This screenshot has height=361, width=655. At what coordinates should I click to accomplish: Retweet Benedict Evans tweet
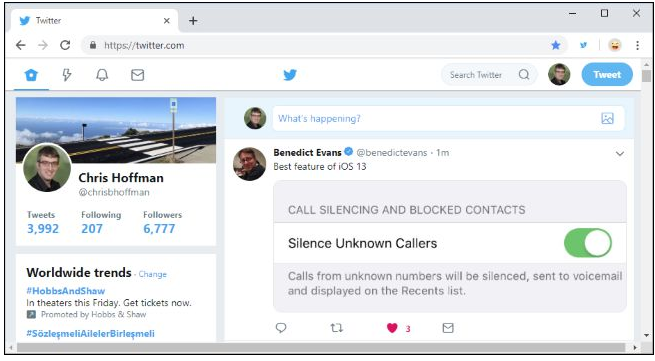(337, 328)
